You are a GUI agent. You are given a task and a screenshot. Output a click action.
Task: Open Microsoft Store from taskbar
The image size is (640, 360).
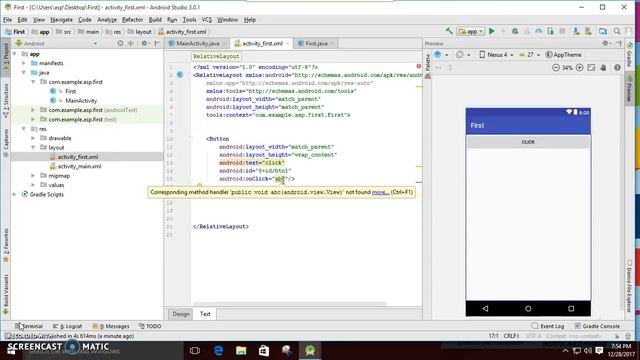coord(264,350)
